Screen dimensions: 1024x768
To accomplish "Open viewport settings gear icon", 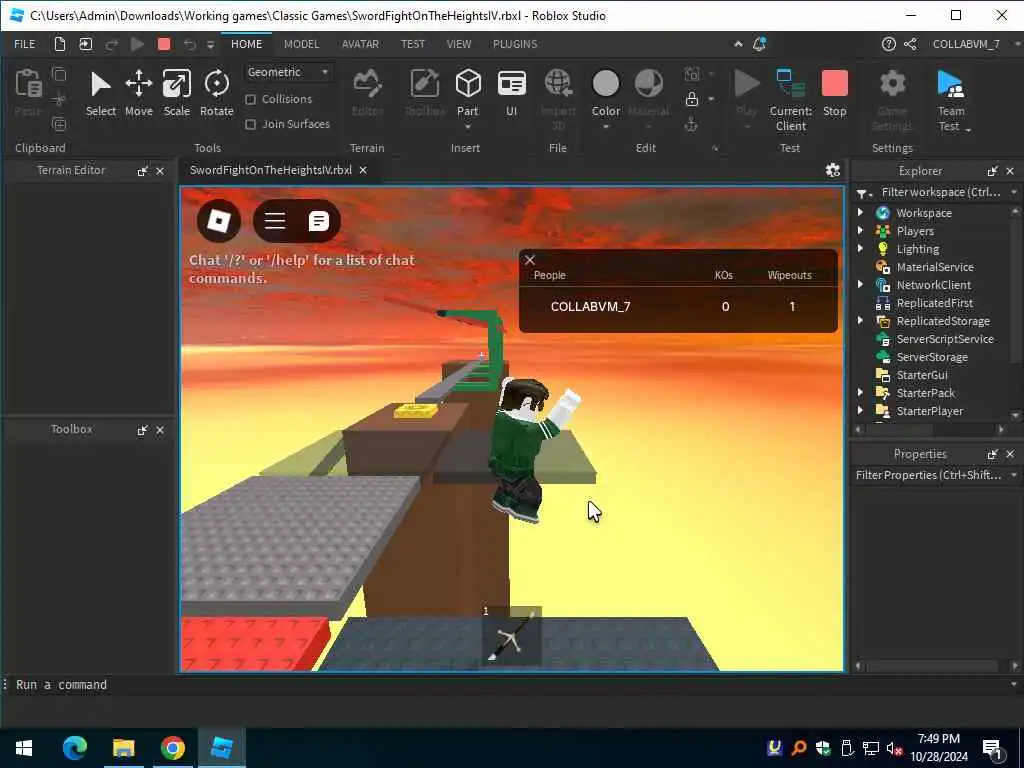I will (833, 170).
